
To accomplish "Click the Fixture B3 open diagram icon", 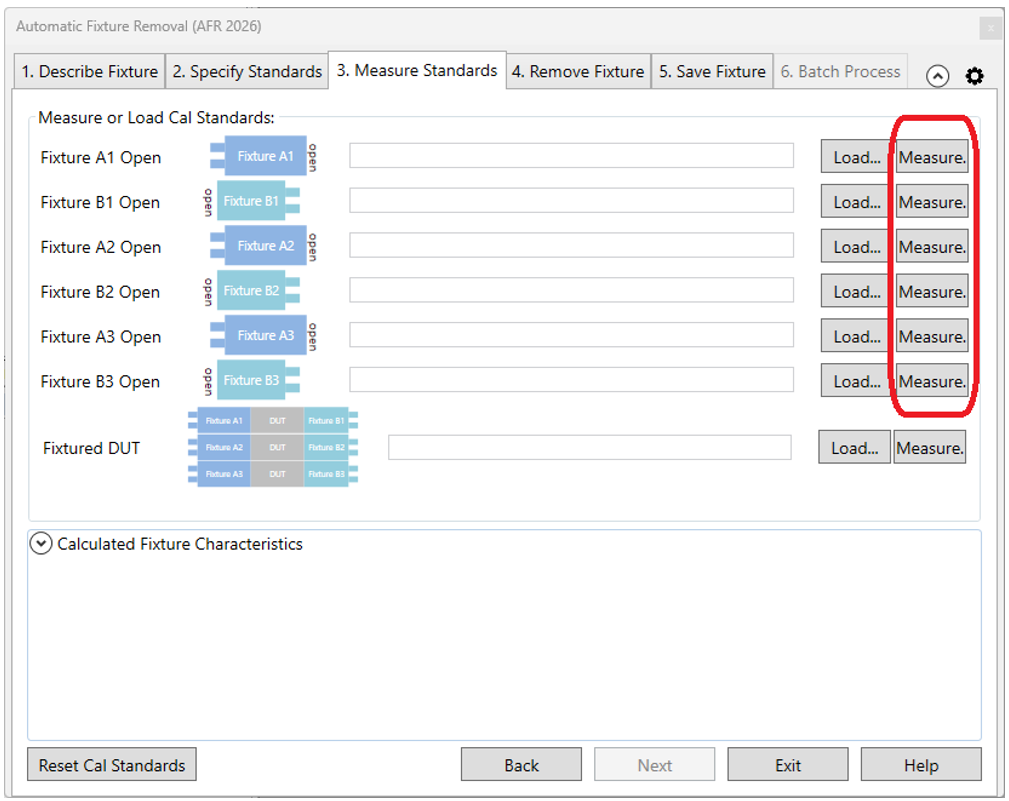I will tap(253, 381).
